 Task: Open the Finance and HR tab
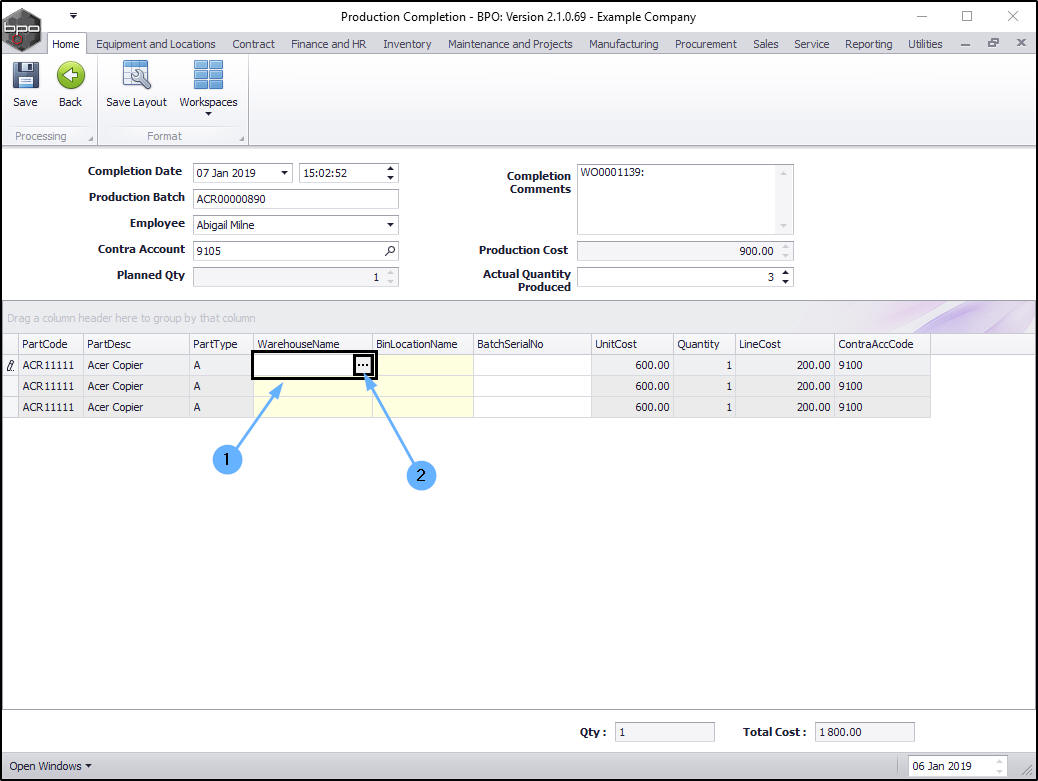(x=328, y=44)
